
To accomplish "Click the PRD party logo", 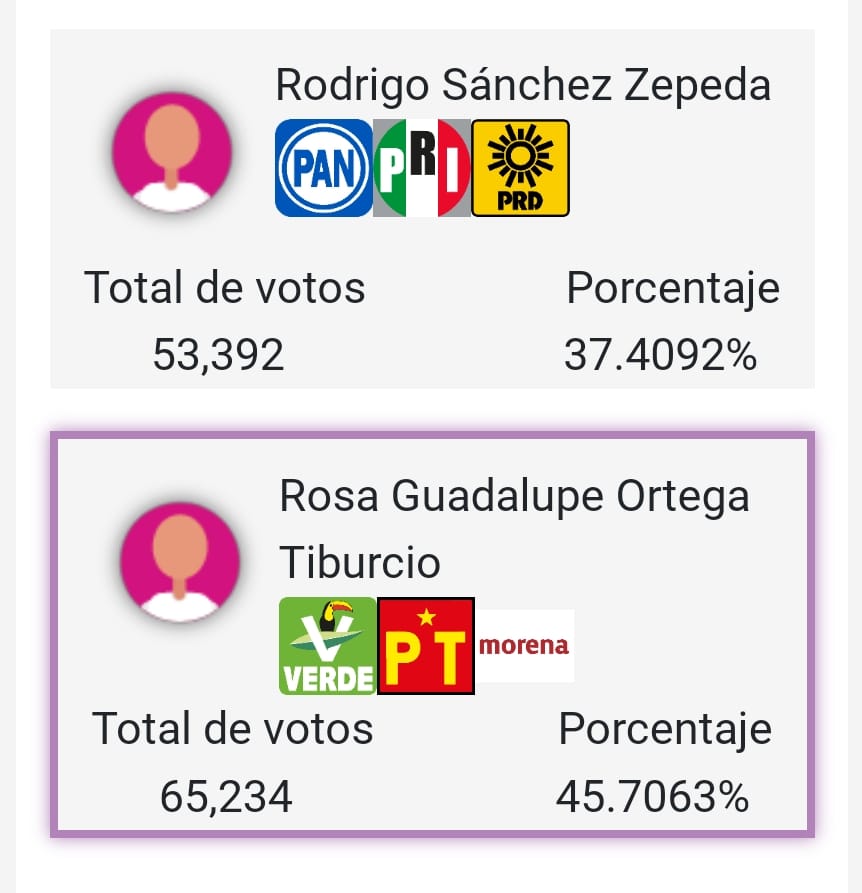I will click(x=520, y=168).
